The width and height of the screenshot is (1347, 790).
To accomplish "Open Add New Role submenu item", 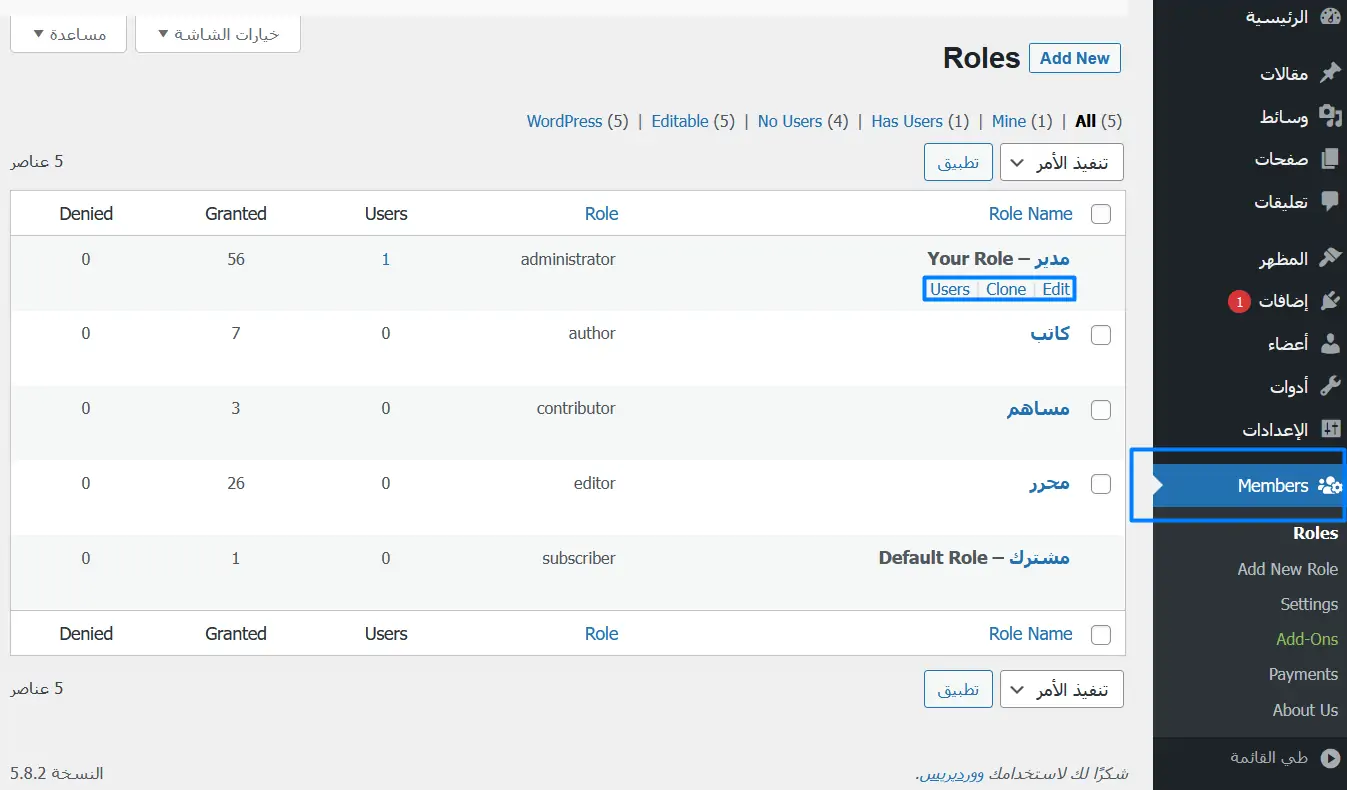I will click(1287, 569).
